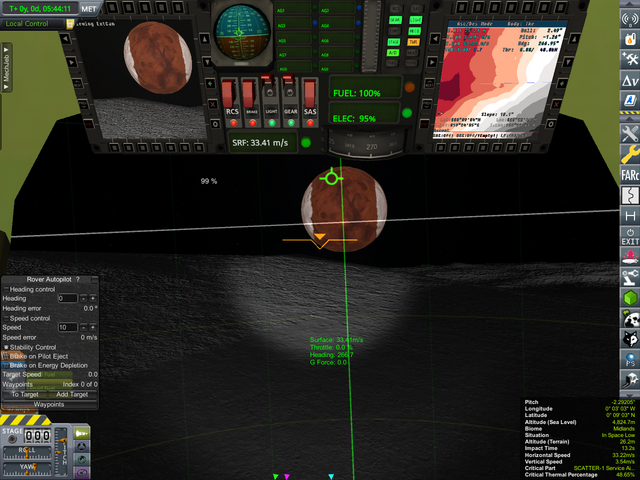Click the fuel canister toolbar icon

(x=630, y=39)
